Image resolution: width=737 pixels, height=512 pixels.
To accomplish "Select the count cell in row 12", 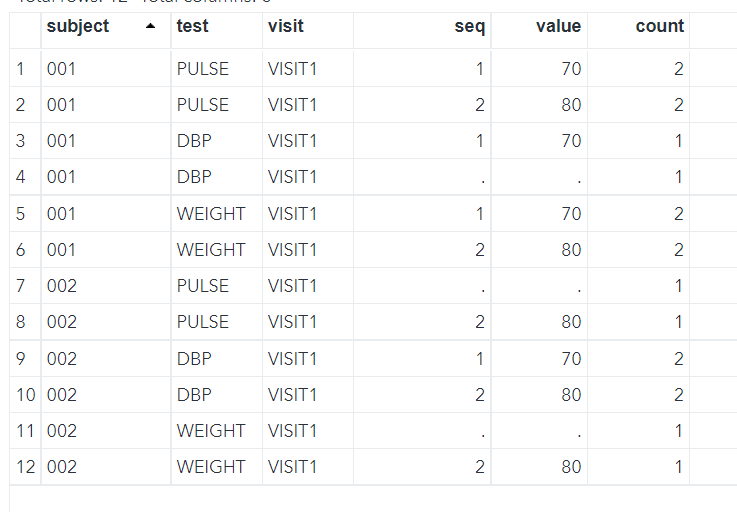I will click(678, 467).
